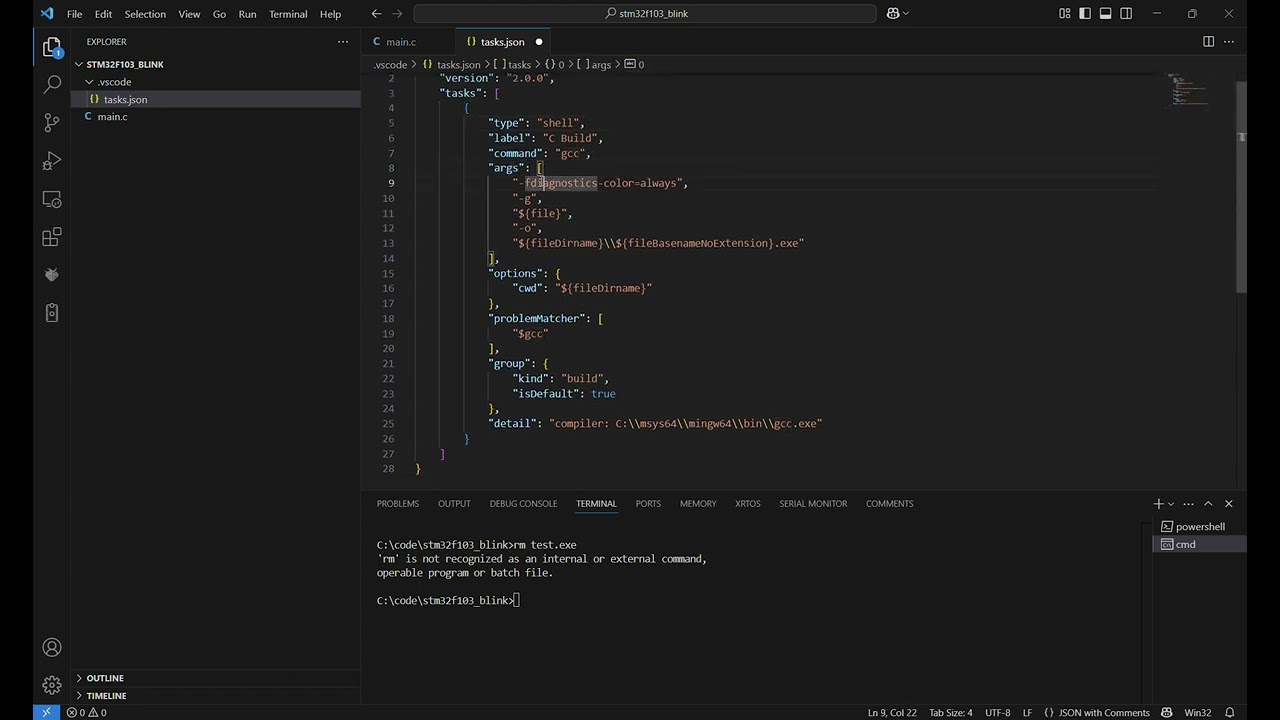The width and height of the screenshot is (1280, 720).
Task: Open the Search view icon
Action: pyautogui.click(x=52, y=85)
